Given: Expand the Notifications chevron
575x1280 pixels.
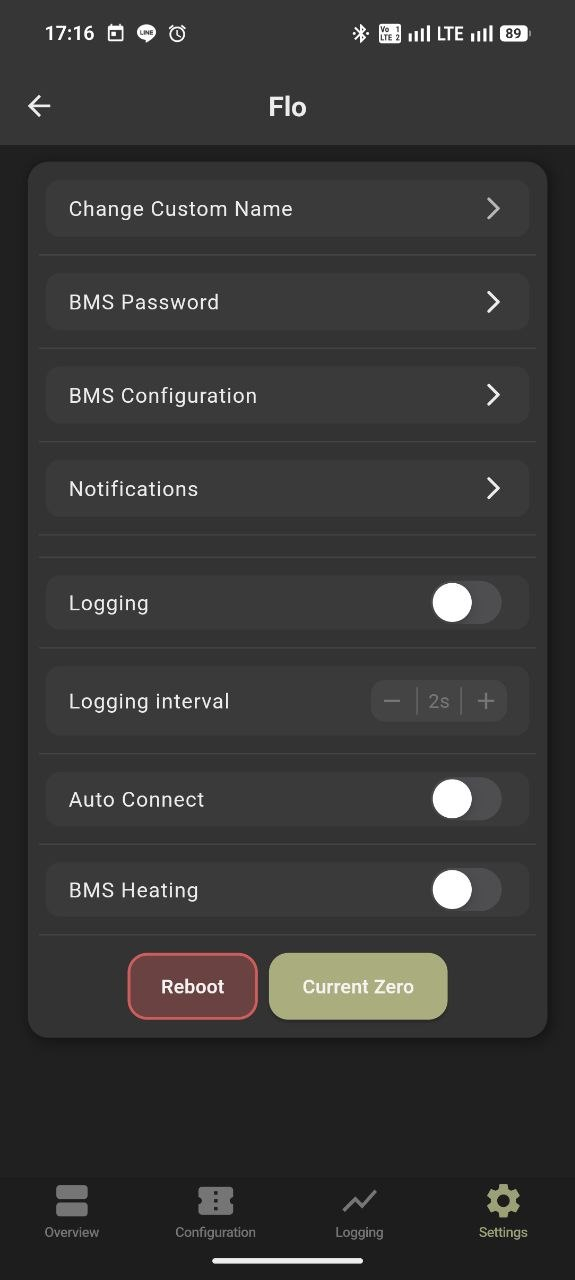Looking at the screenshot, I should 493,488.
